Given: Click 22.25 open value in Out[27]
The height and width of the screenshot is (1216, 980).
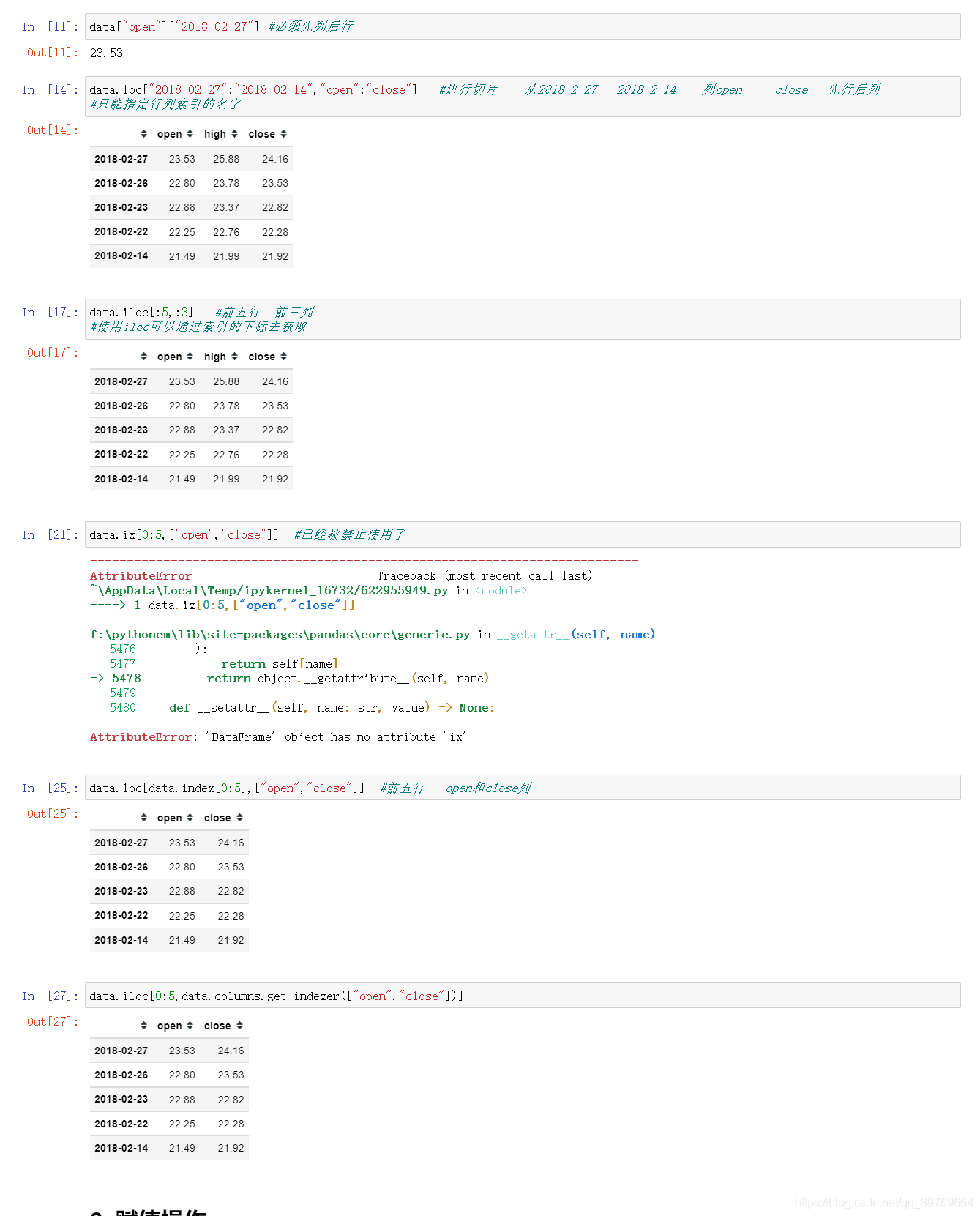Looking at the screenshot, I should click(x=182, y=1124).
